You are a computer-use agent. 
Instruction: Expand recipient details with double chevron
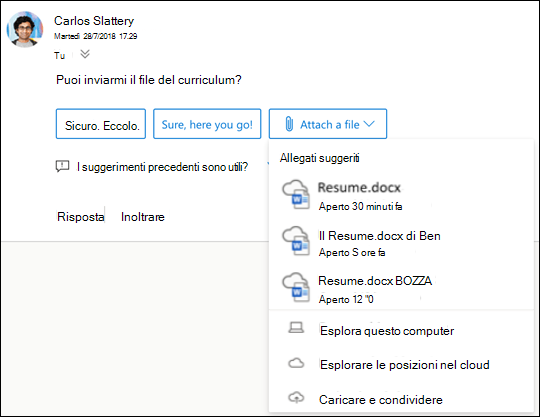point(85,54)
